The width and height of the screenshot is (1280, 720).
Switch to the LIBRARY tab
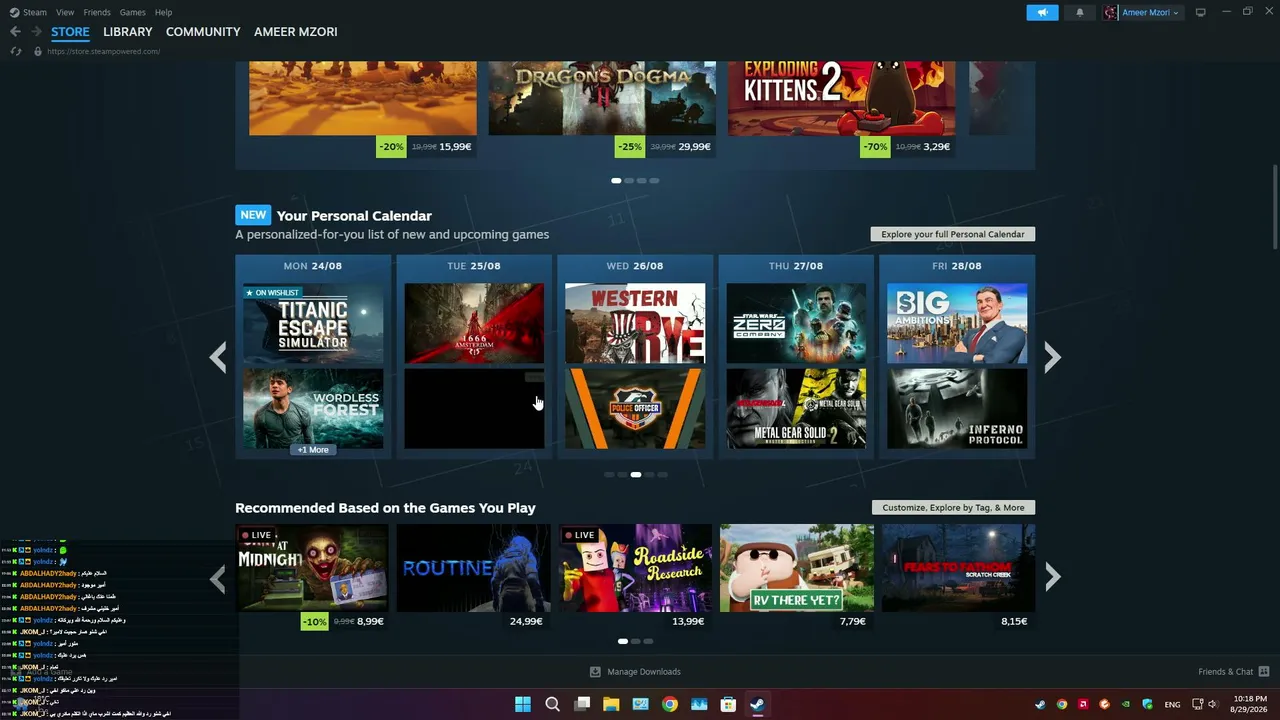click(x=128, y=32)
